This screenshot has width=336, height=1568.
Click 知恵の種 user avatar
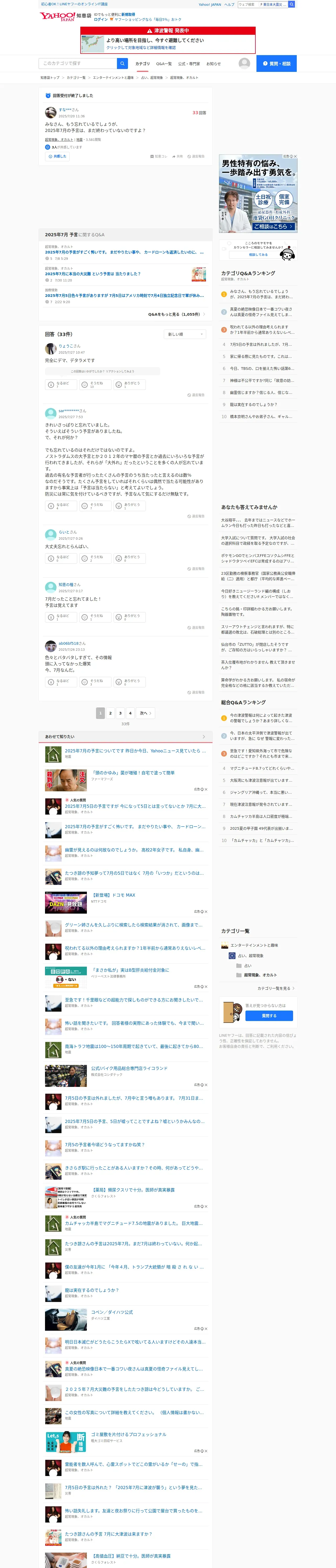click(51, 587)
